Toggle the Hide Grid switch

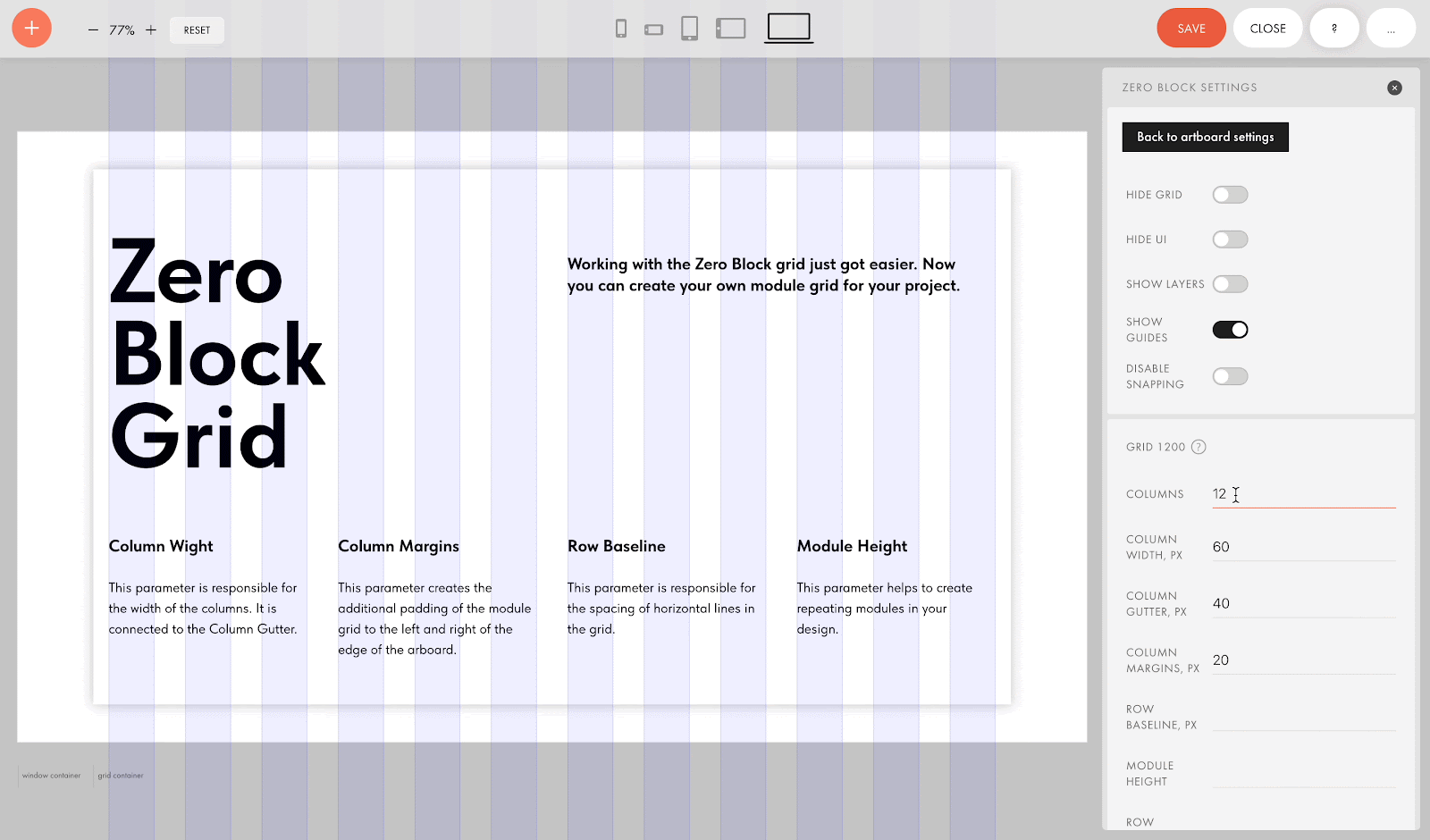coord(1230,195)
